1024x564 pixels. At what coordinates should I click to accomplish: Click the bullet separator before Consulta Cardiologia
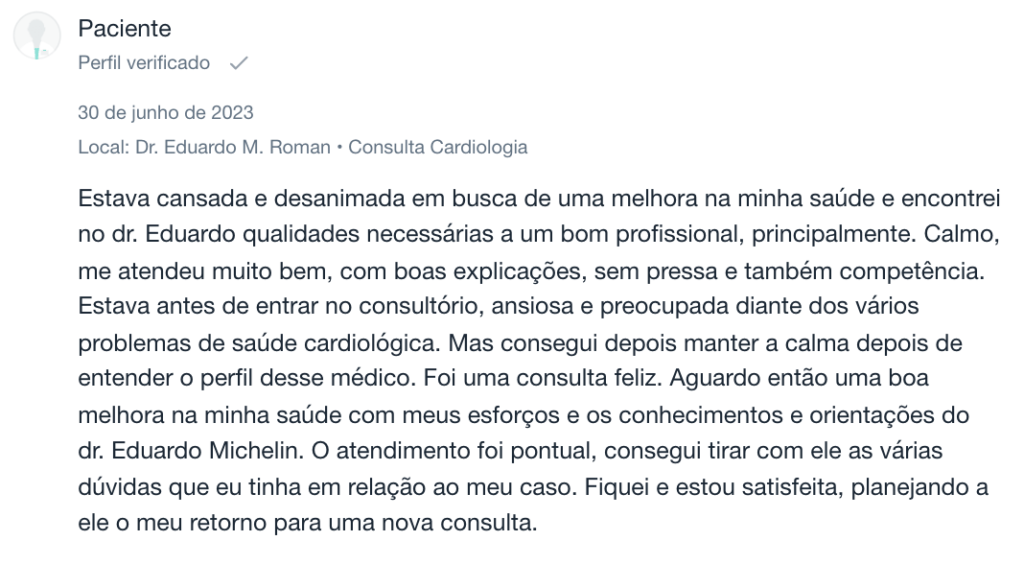(340, 148)
